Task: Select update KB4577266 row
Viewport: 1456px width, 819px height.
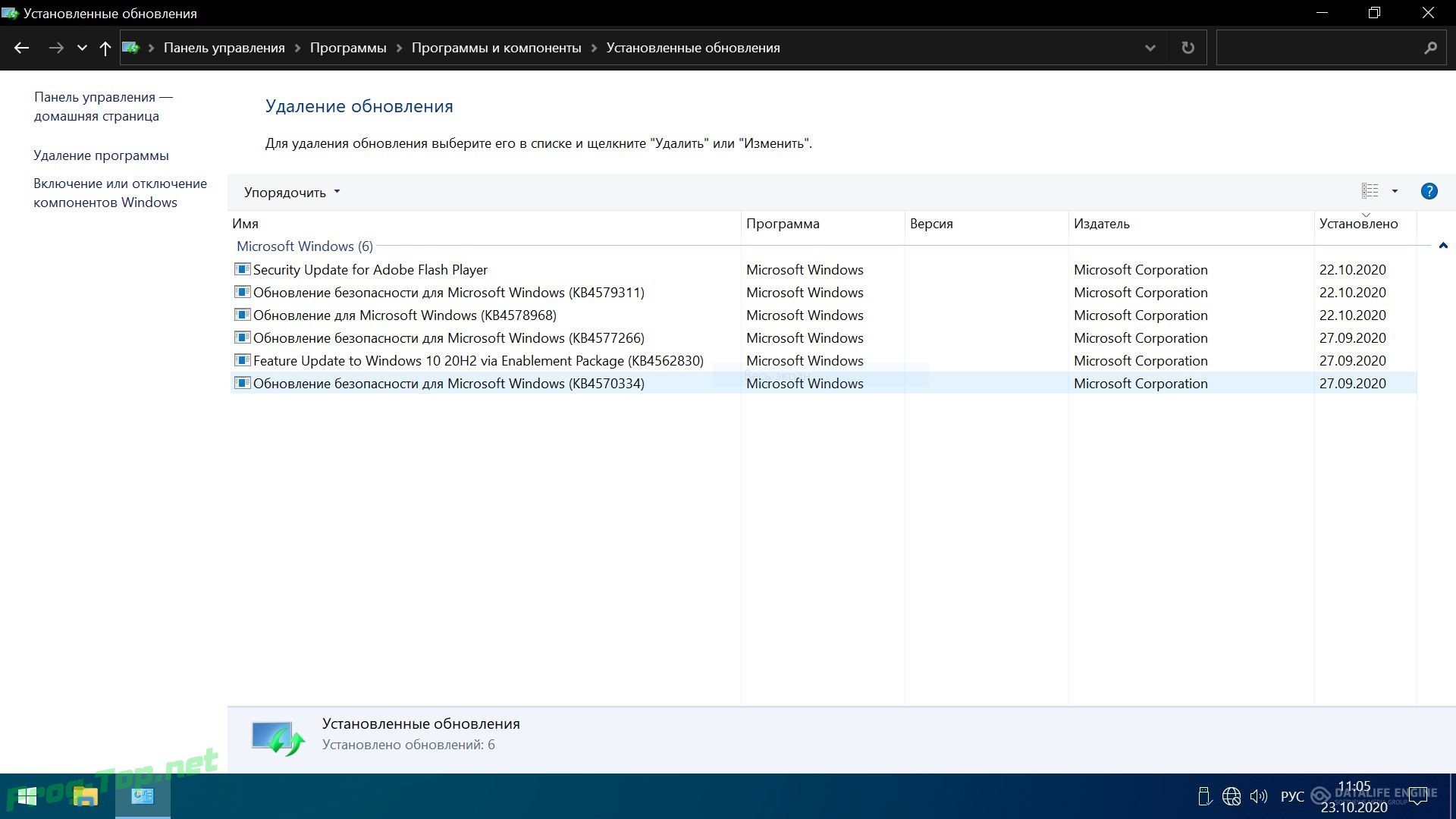Action: click(x=824, y=337)
